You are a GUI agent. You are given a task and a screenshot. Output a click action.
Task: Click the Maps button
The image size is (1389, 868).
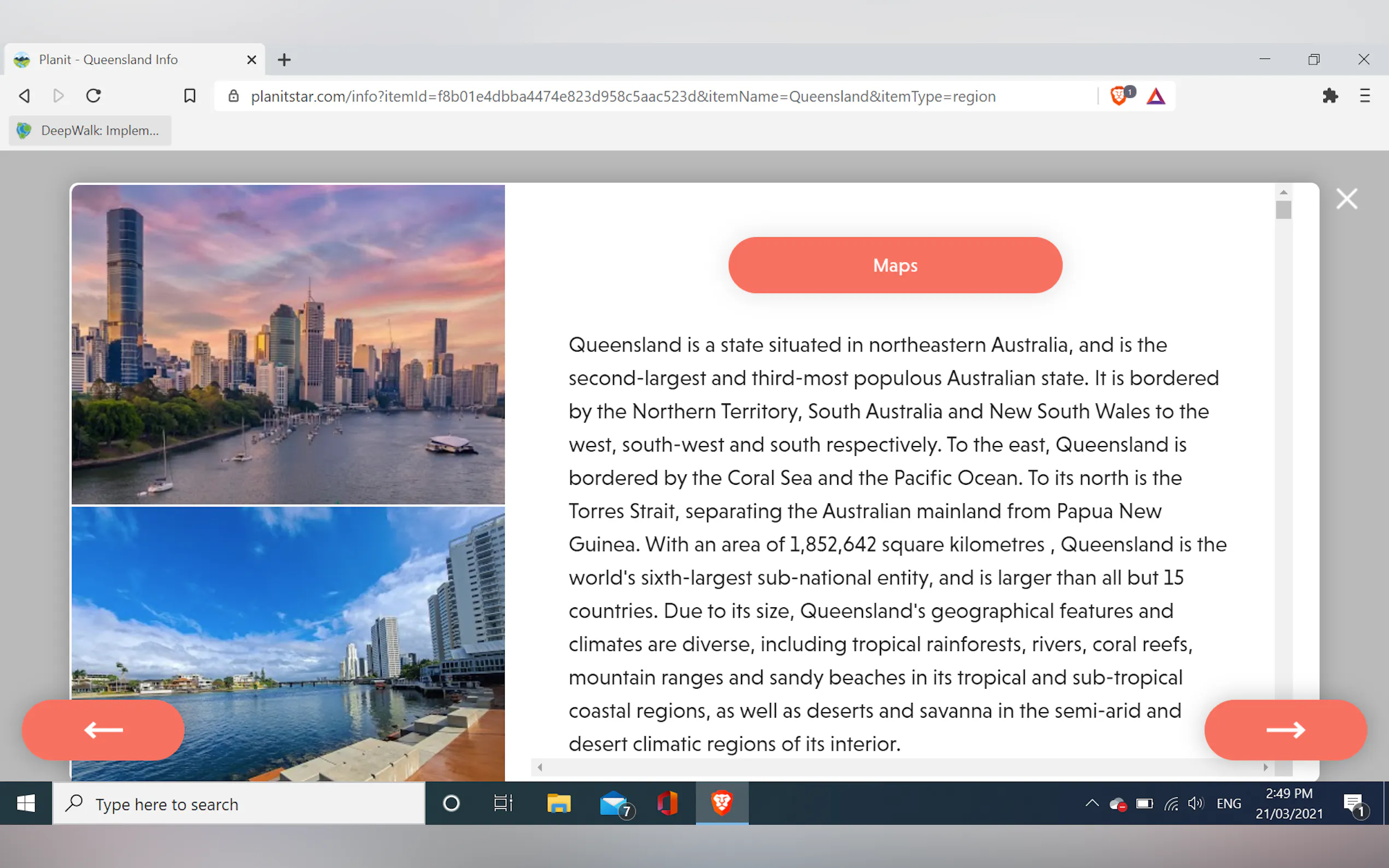point(895,265)
